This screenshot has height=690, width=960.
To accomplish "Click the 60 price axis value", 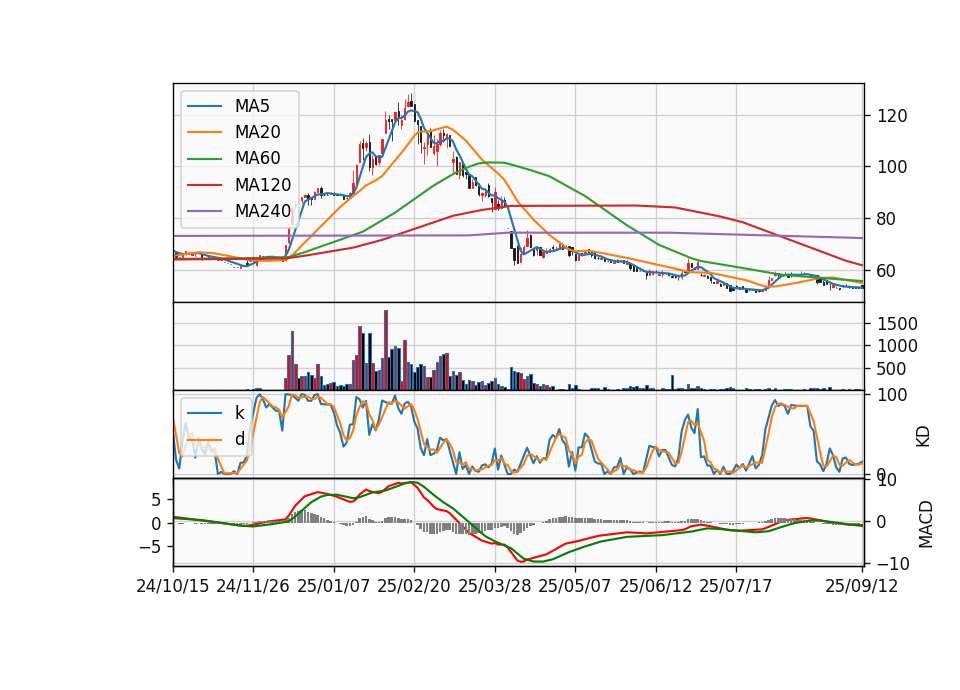I will [x=888, y=271].
